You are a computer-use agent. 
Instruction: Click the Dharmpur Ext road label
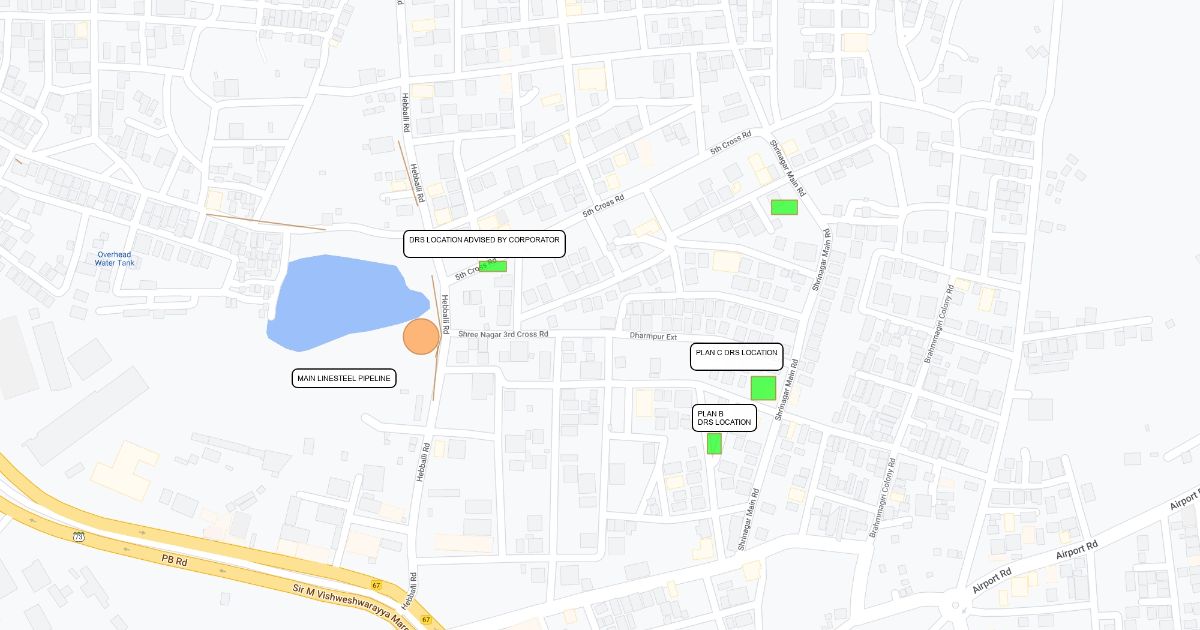tap(654, 336)
